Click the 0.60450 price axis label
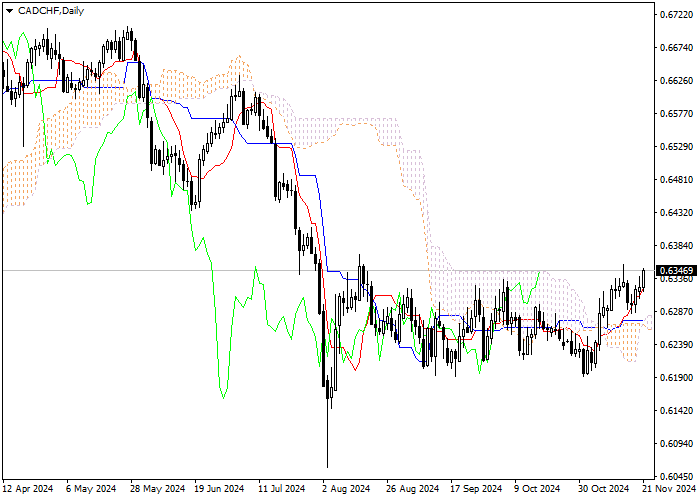This screenshot has width=700, height=500. click(676, 476)
